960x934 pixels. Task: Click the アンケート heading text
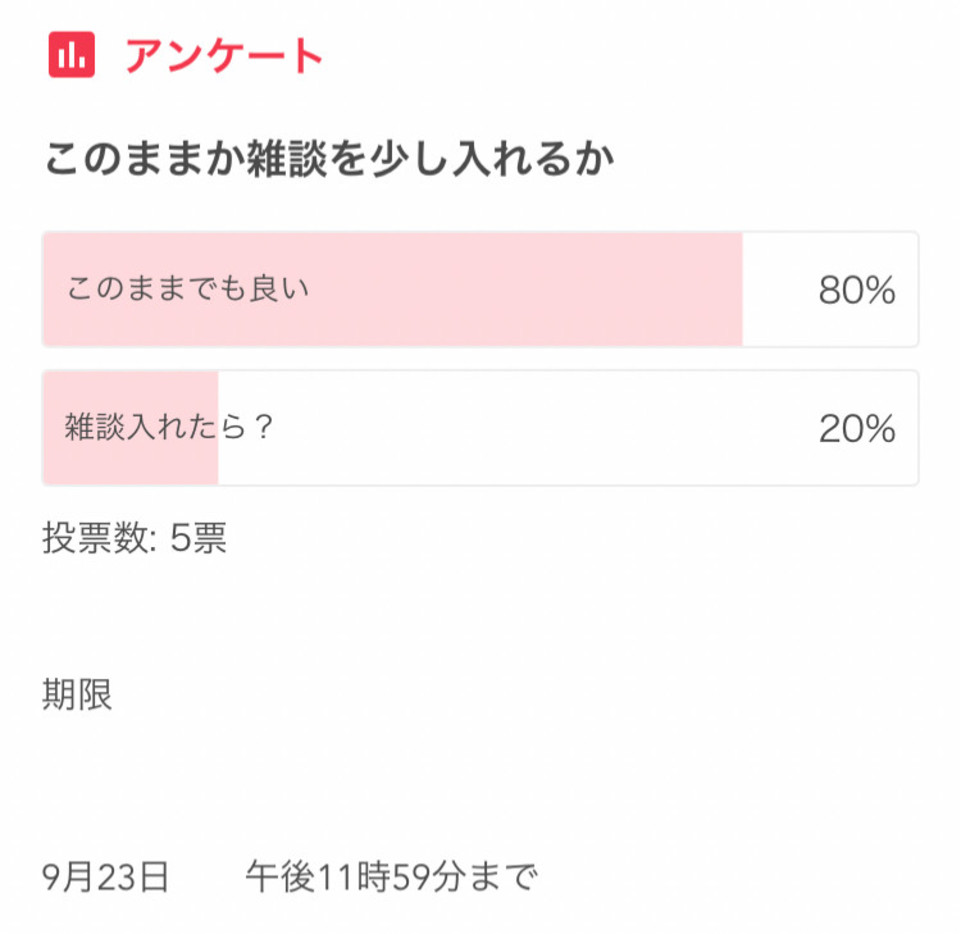[x=224, y=56]
